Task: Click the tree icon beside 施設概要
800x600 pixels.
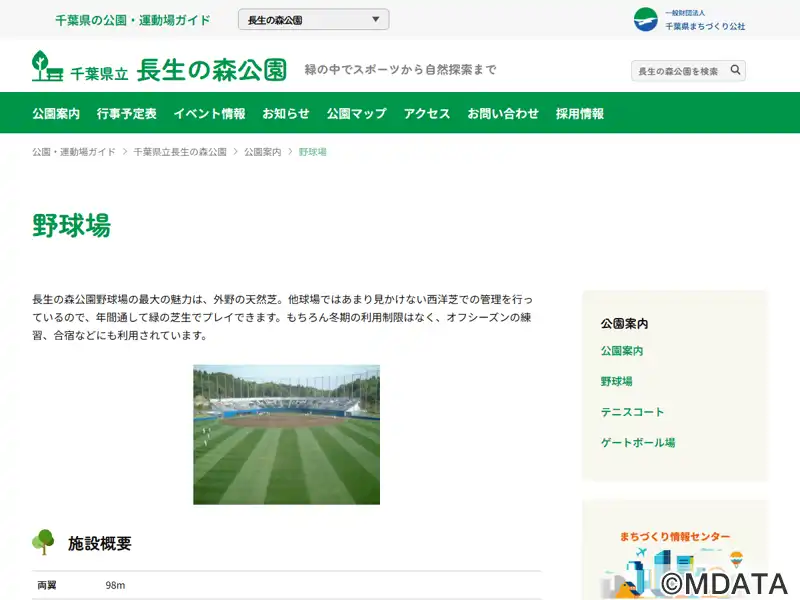Action: tap(43, 542)
